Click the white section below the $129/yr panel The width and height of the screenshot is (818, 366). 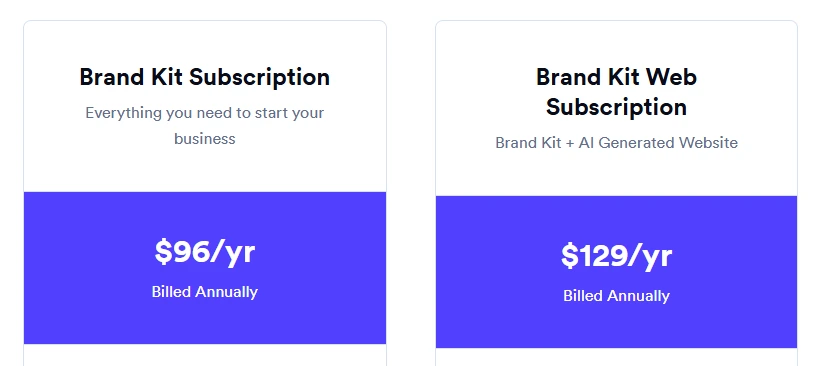[616, 357]
